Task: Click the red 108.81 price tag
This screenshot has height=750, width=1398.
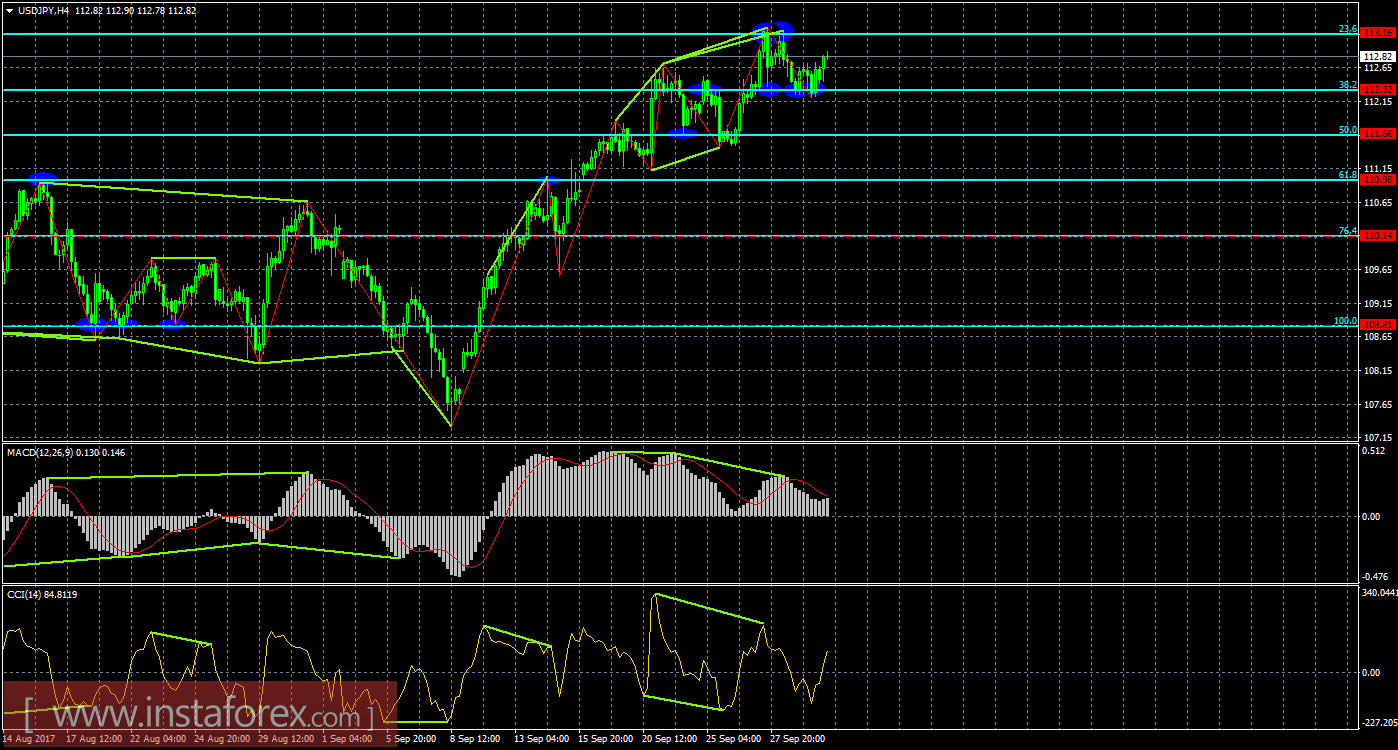Action: point(1379,325)
